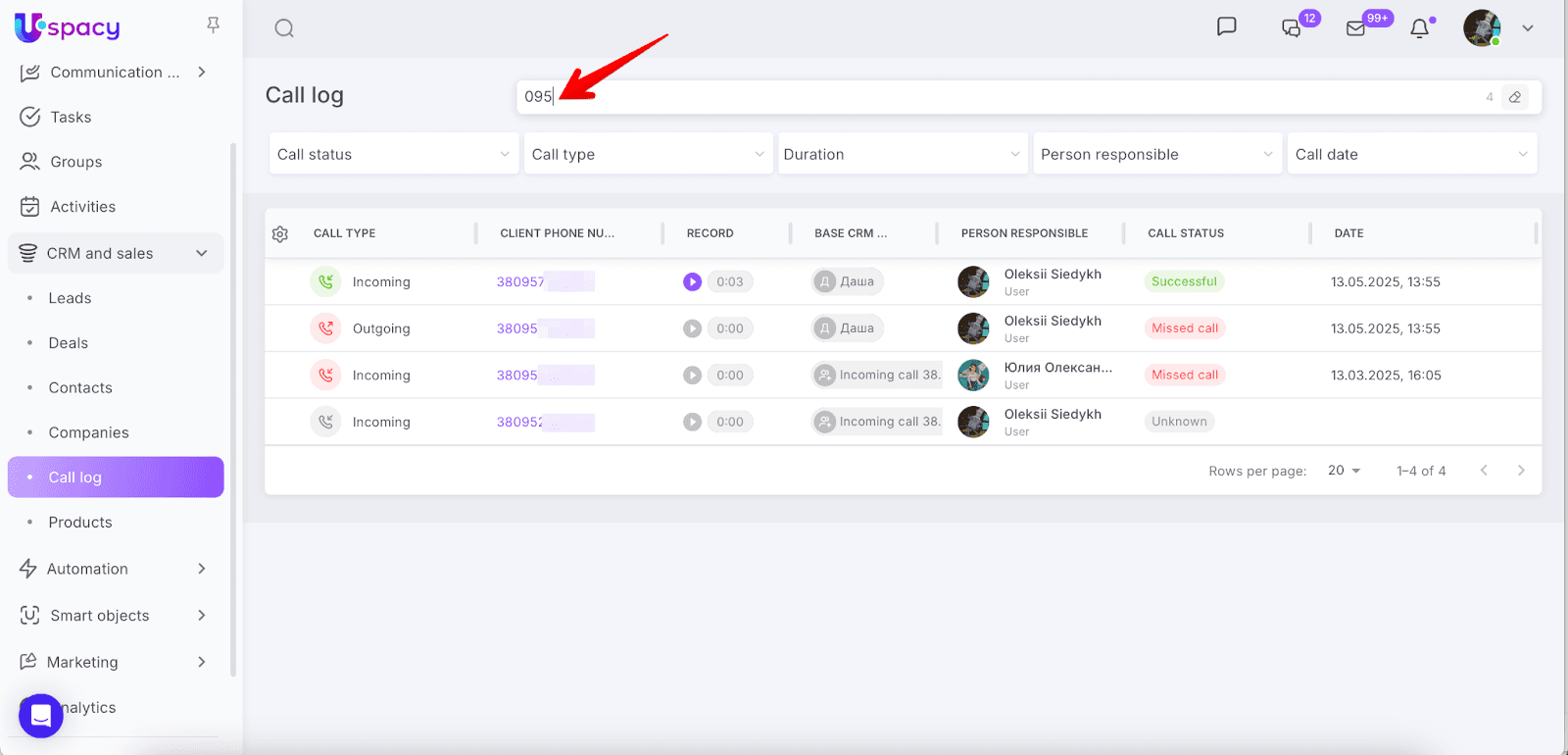The width and height of the screenshot is (1568, 755).
Task: Play the 0:03 call recording
Action: pos(693,282)
